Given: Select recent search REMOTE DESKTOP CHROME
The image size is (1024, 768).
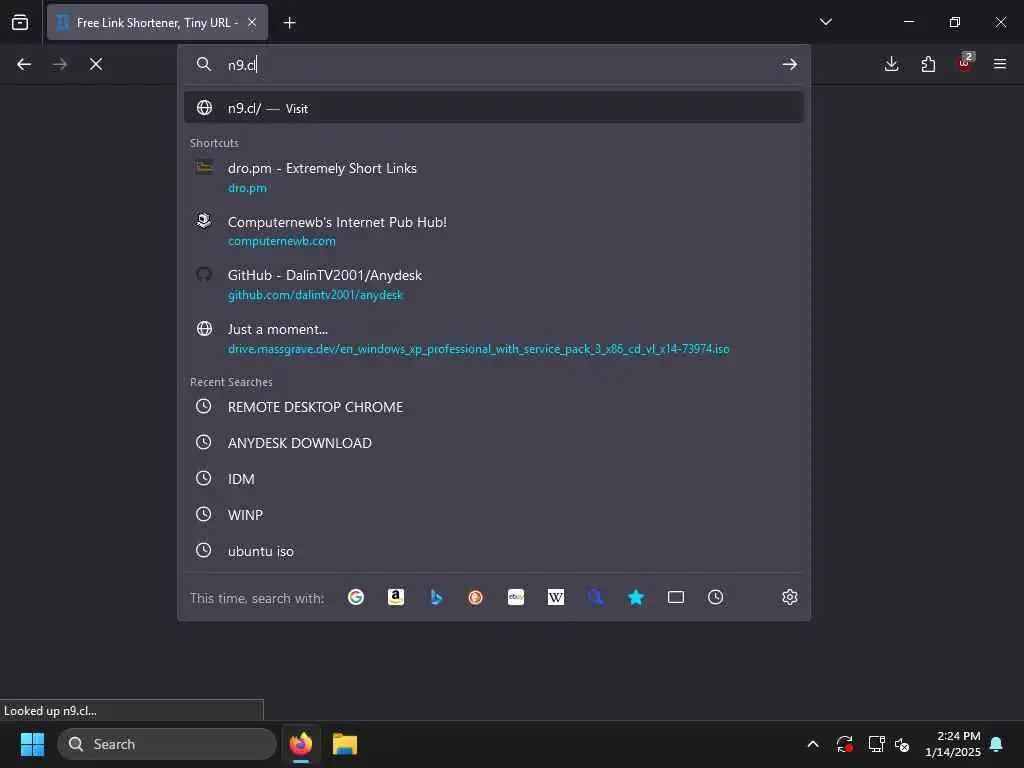Looking at the screenshot, I should [x=494, y=407].
